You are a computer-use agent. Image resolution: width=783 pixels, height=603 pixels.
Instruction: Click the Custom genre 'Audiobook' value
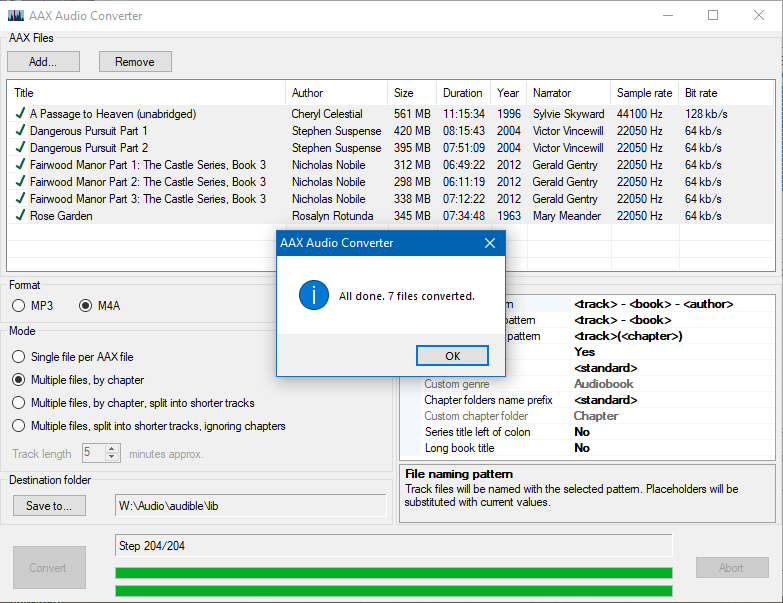click(x=604, y=384)
